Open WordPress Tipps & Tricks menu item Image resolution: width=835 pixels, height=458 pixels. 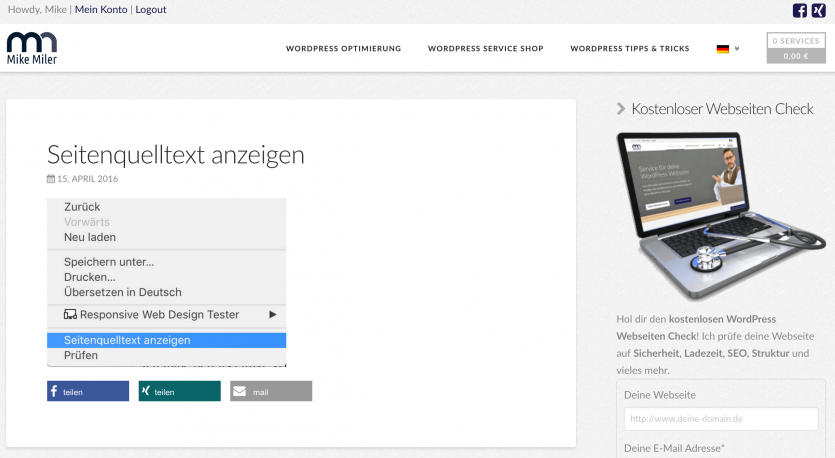(x=630, y=48)
